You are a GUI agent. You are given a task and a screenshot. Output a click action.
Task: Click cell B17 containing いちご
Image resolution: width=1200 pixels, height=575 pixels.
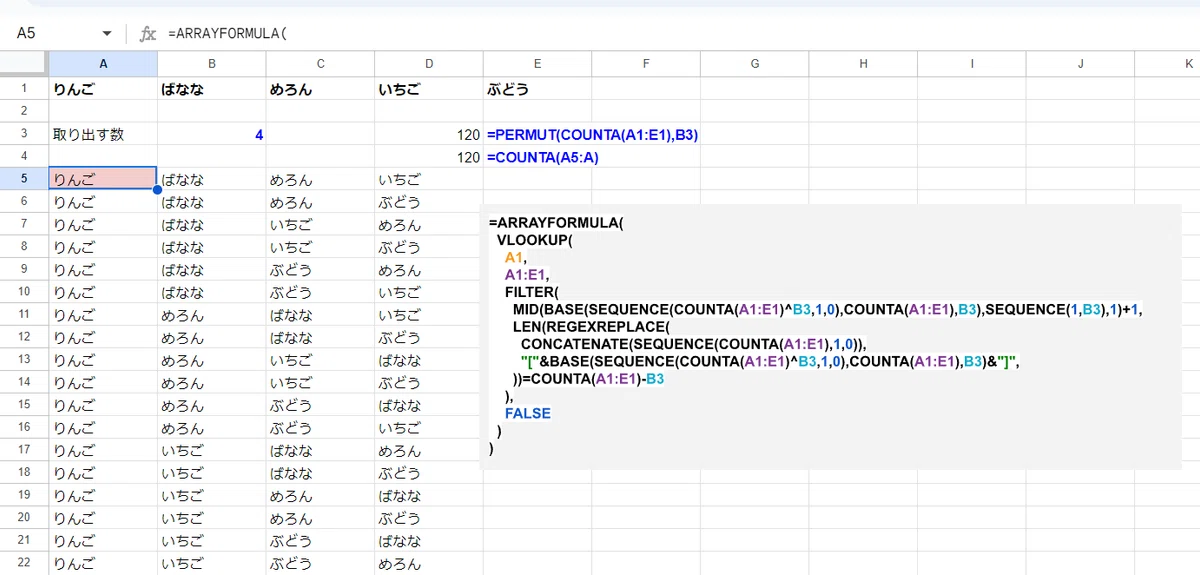pos(212,451)
